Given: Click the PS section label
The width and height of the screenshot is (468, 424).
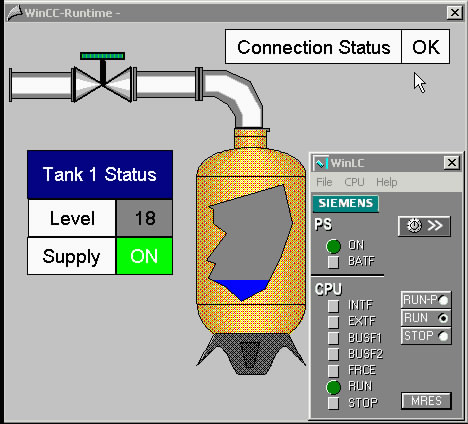Looking at the screenshot, I should tap(323, 225).
